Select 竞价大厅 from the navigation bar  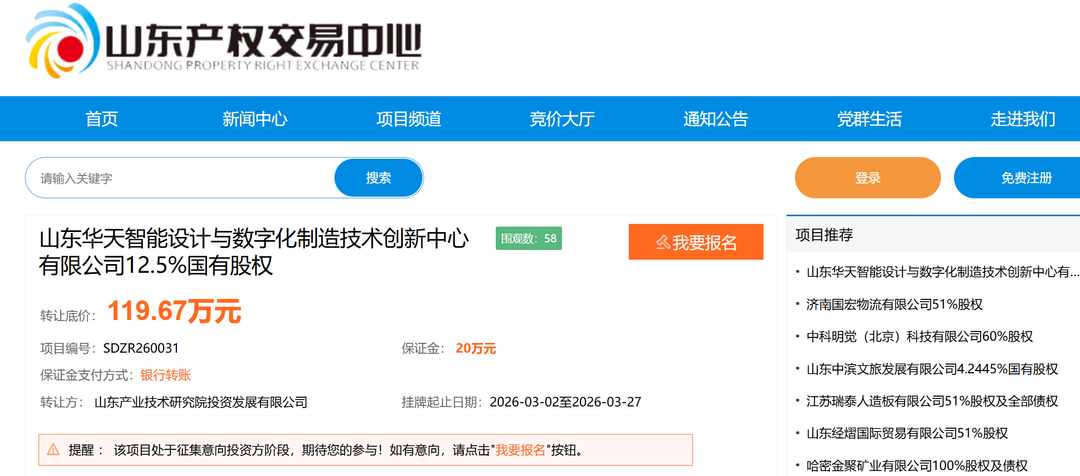click(x=562, y=119)
